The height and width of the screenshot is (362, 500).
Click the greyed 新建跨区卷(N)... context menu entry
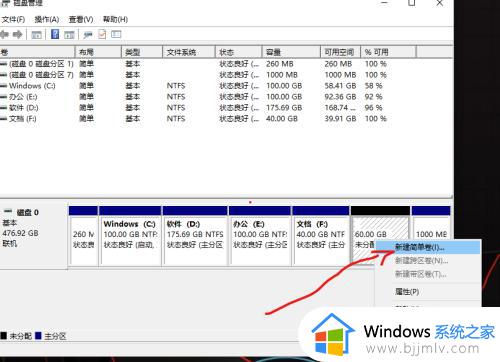click(428, 261)
